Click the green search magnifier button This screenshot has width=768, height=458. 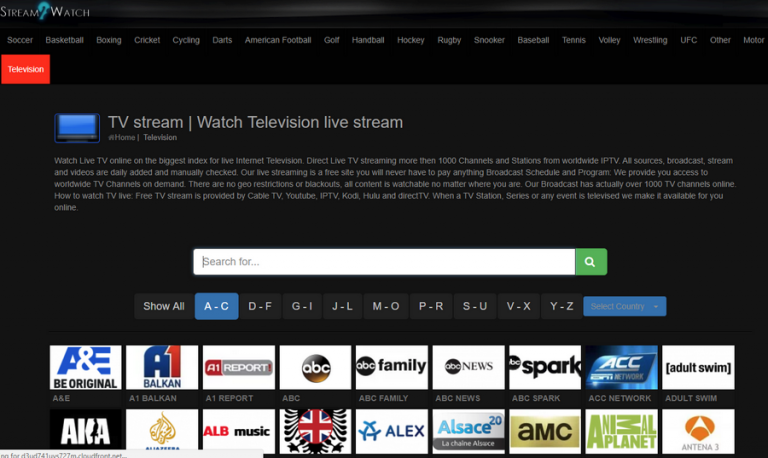click(x=591, y=262)
